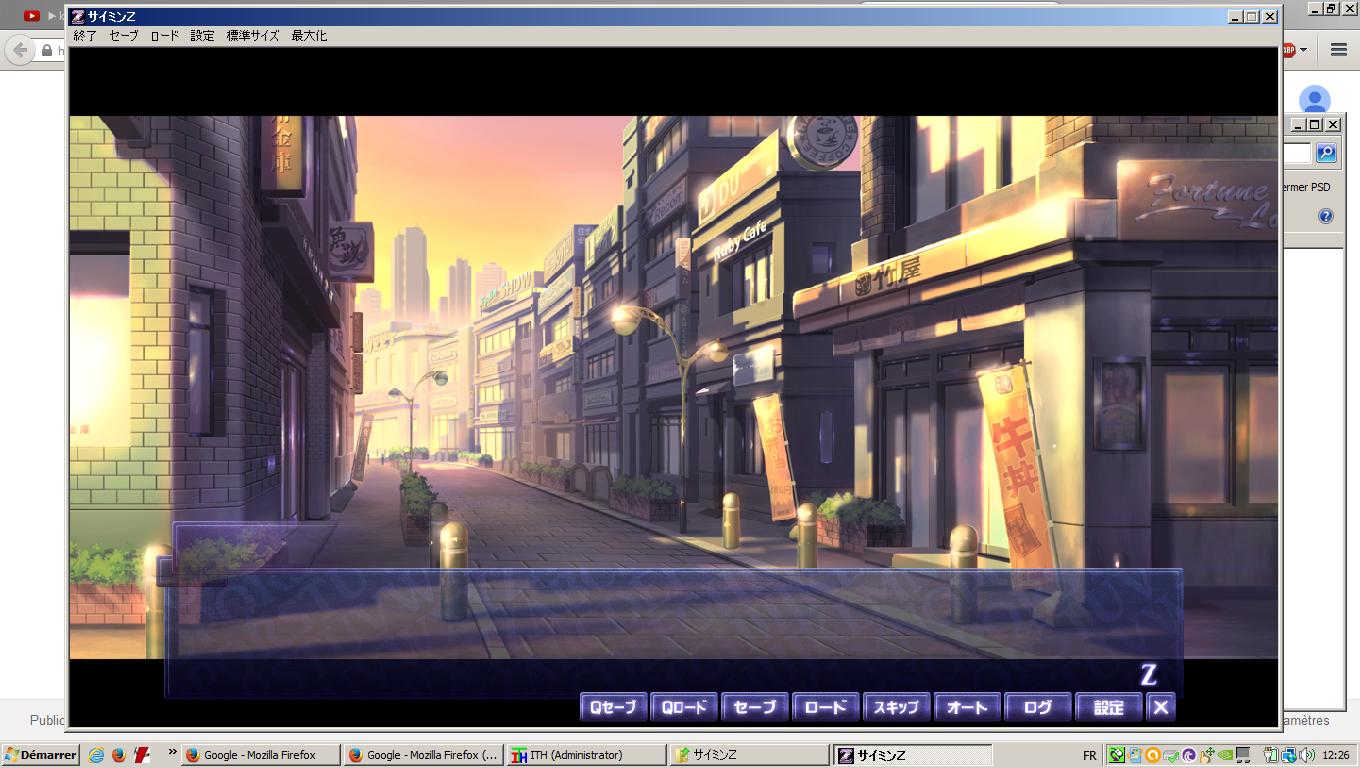
Task: Open 設定 from the bottom game bar
Action: point(1108,707)
